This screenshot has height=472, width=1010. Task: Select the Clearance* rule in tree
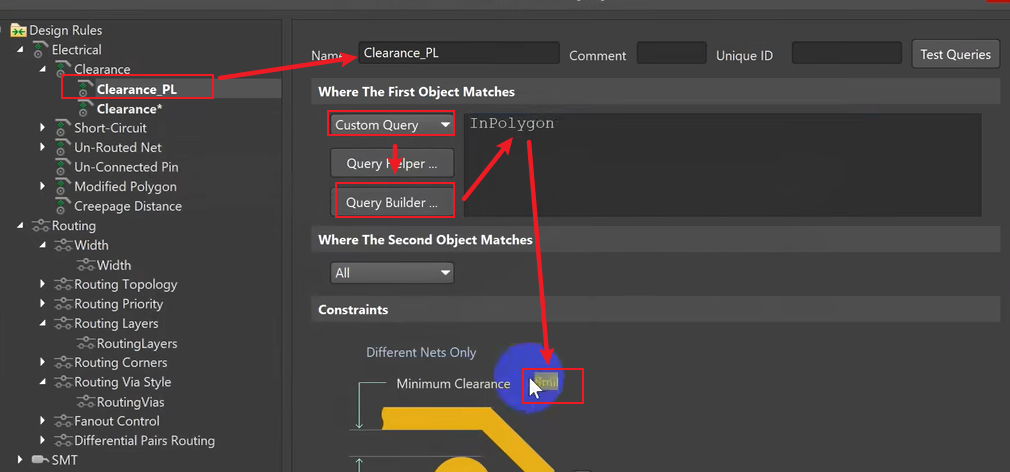(x=129, y=109)
